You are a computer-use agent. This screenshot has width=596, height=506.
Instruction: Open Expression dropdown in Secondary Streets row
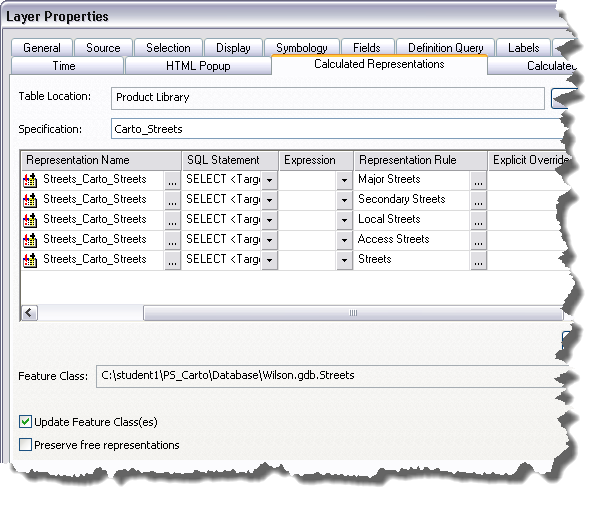344,201
